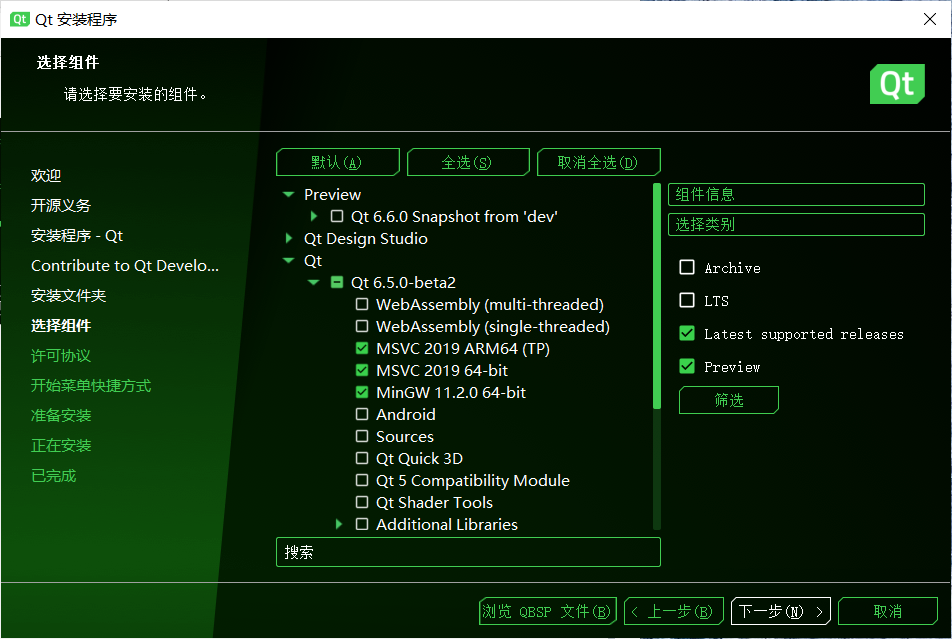The image size is (952, 639).
Task: Collapse the Qt tree node
Action: coord(288,261)
